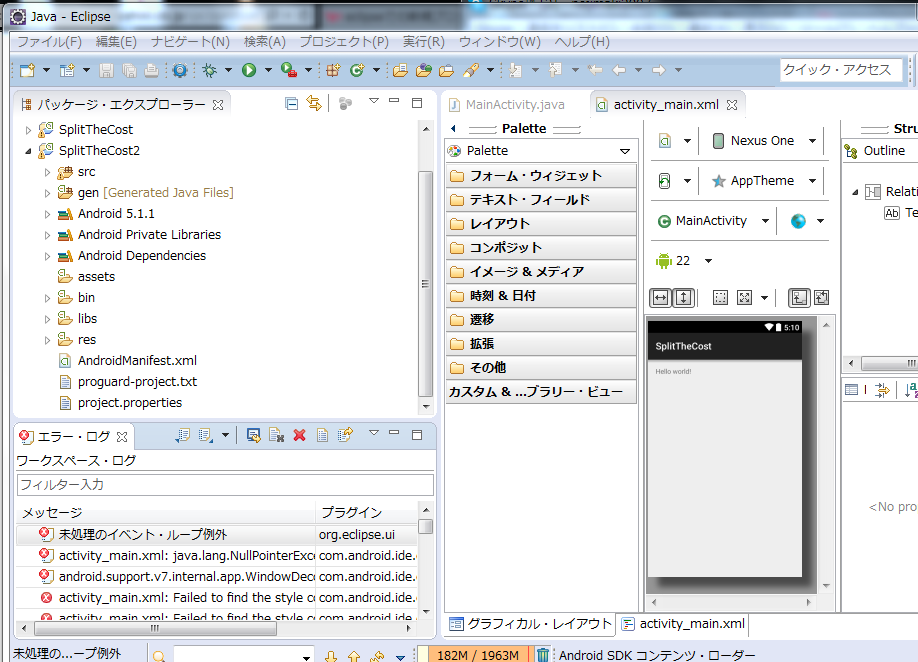The width and height of the screenshot is (918, 662).
Task: Click the New wizard toolbar icon
Action: 28,70
